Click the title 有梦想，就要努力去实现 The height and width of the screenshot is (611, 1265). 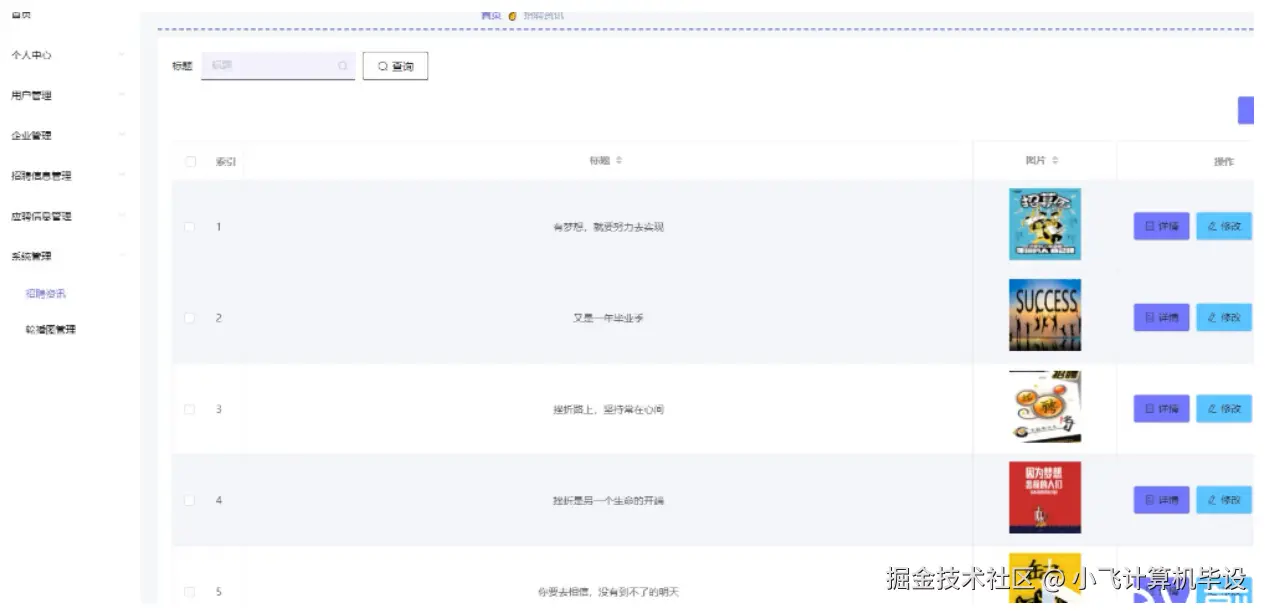point(608,227)
